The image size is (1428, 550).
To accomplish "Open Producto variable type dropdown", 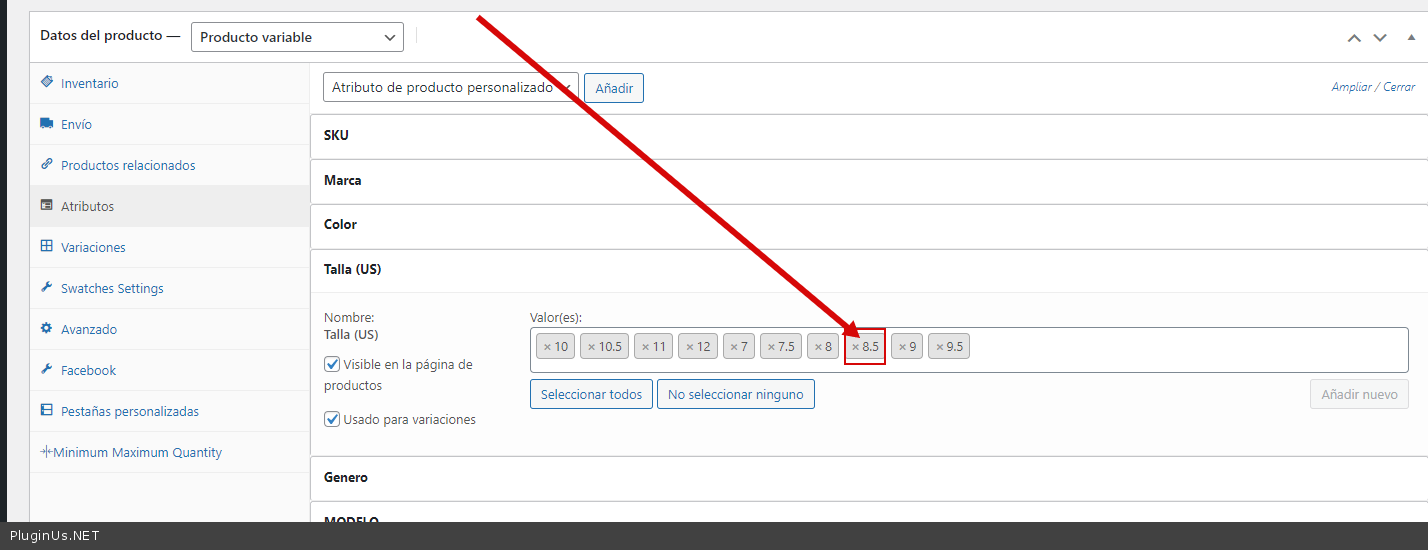I will click(x=297, y=37).
